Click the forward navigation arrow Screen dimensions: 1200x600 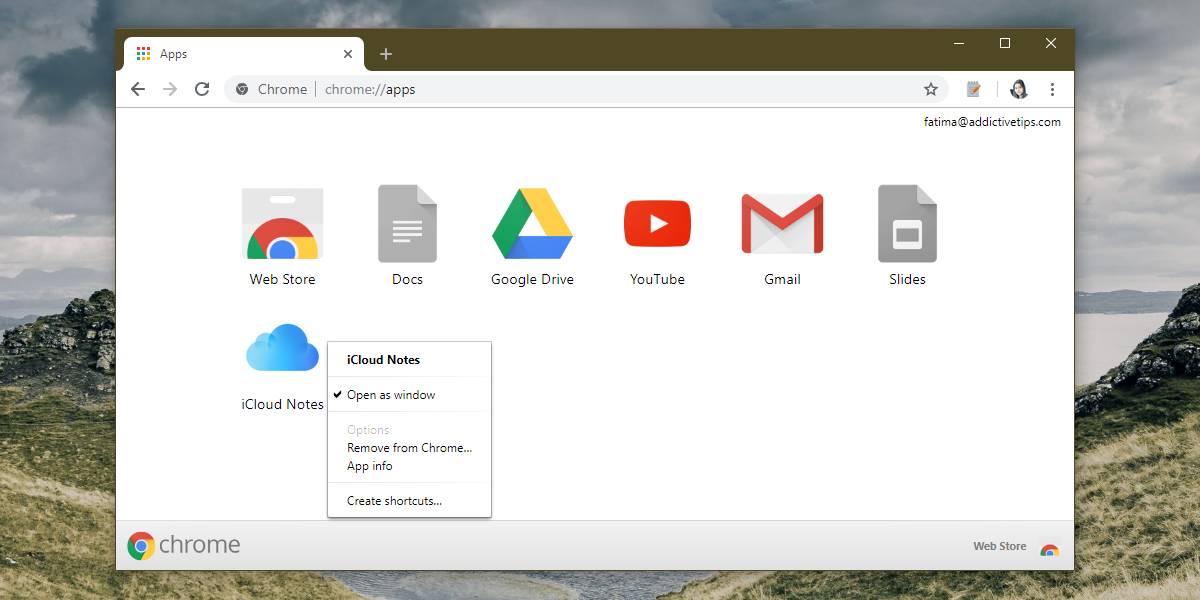(170, 89)
